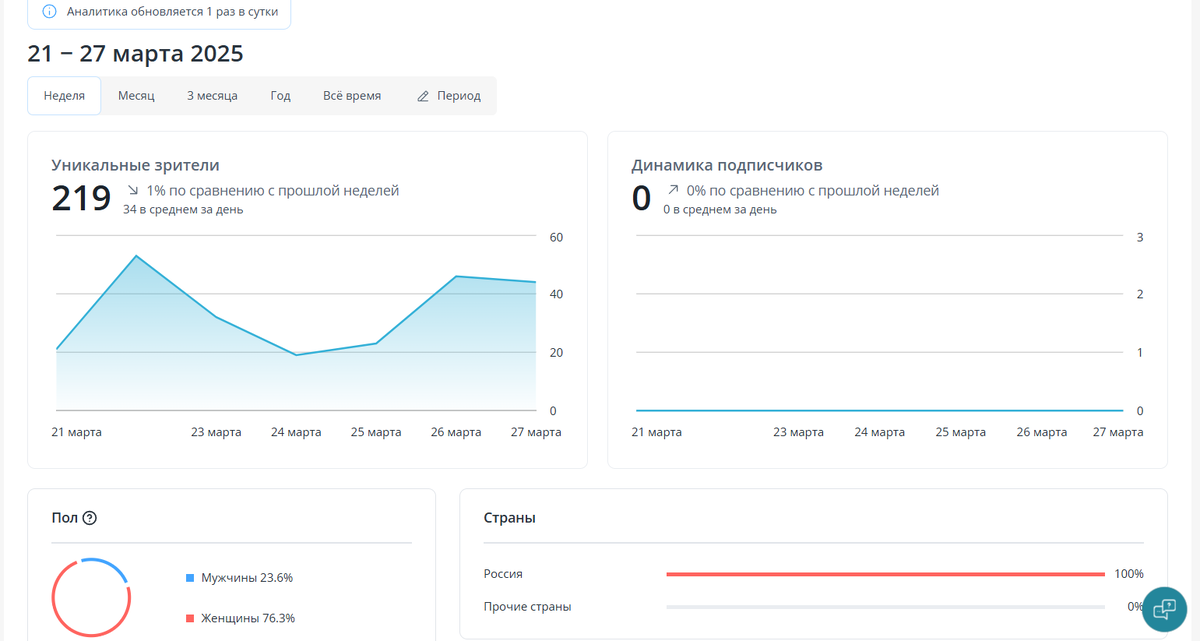Click the gender donut chart
The image size is (1200, 641).
pos(91,598)
